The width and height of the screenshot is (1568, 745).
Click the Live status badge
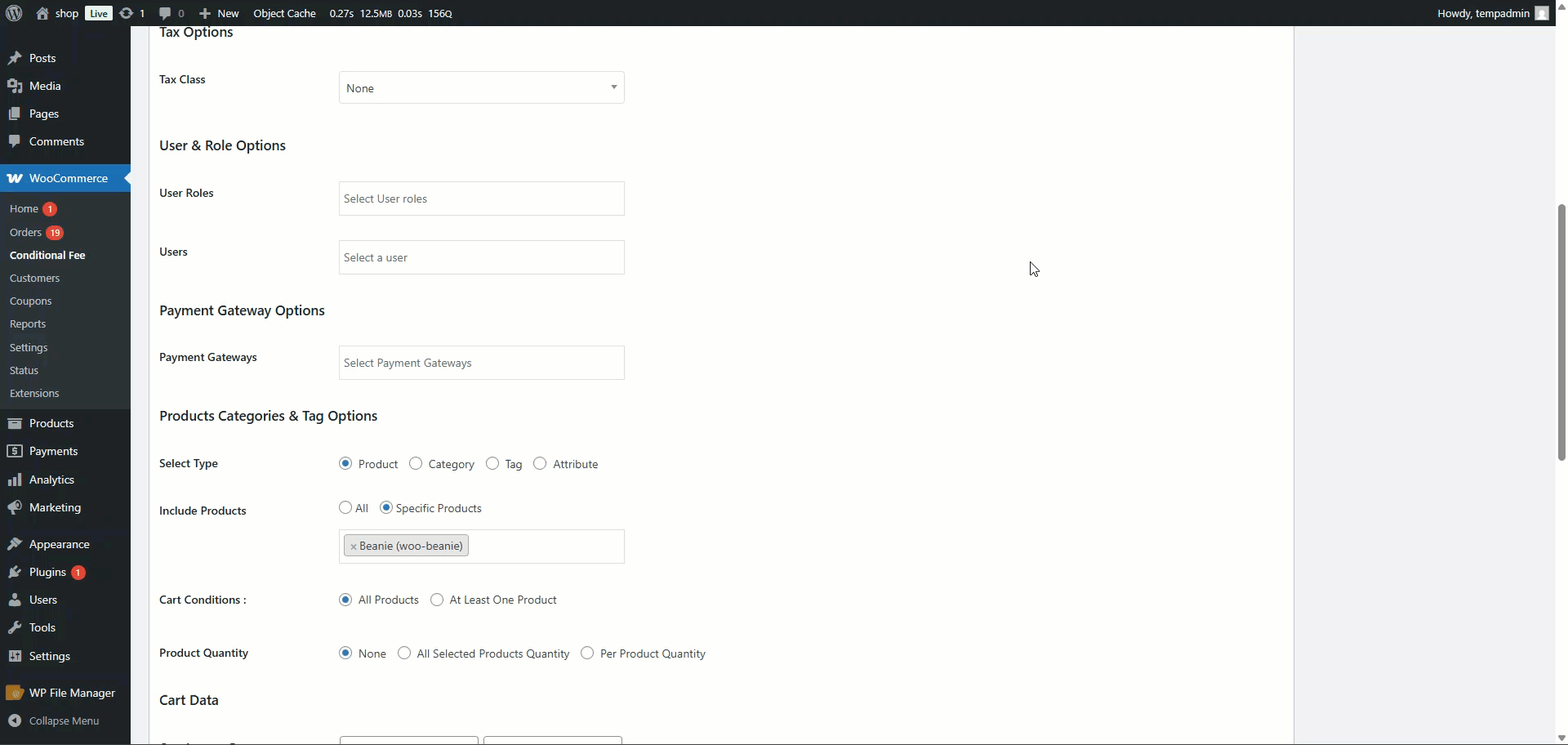(x=98, y=13)
